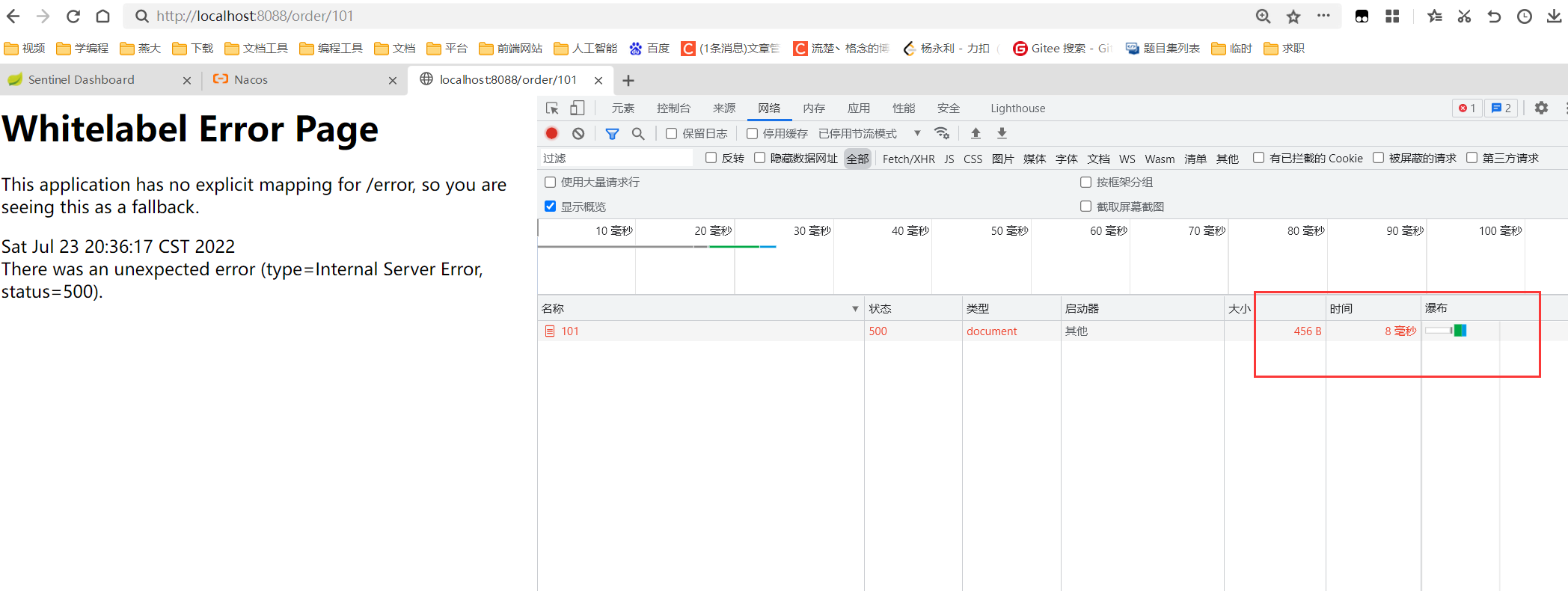This screenshot has height=591, width=1568.
Task: Open browsing history clock icon
Action: [1524, 16]
